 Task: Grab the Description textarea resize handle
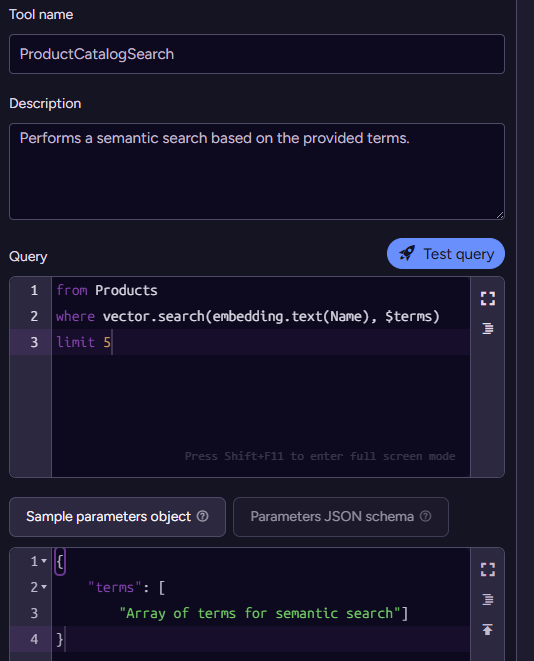pos(500,215)
